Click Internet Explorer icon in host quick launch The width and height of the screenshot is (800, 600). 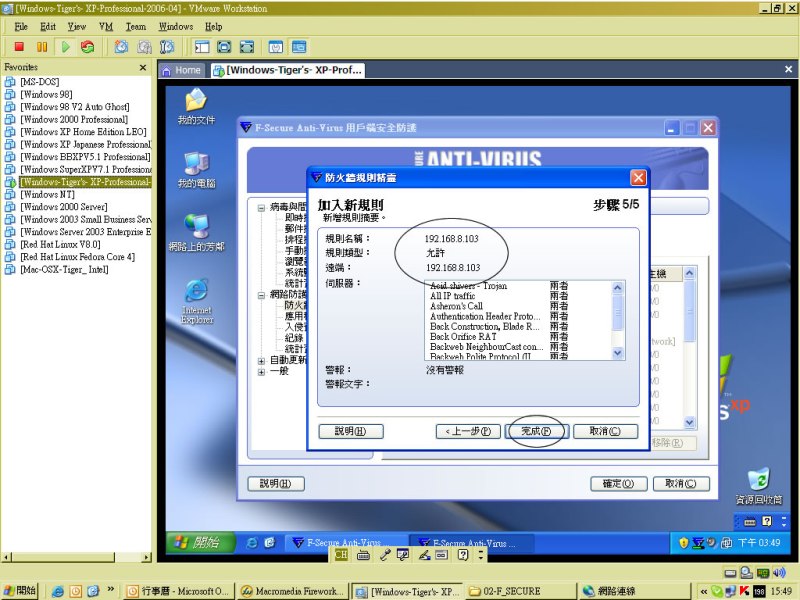[x=58, y=591]
